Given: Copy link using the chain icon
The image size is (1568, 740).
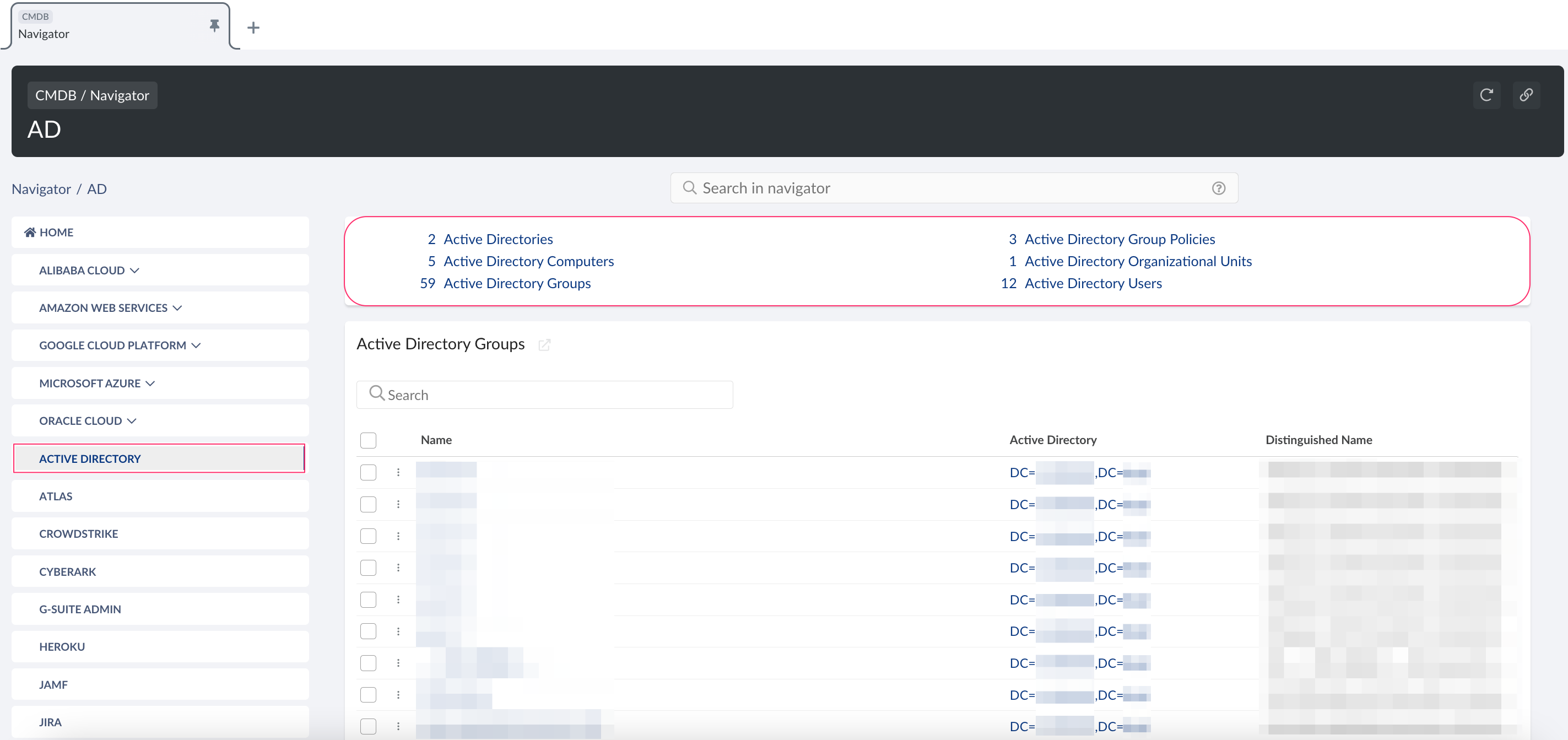Looking at the screenshot, I should pyautogui.click(x=1526, y=95).
